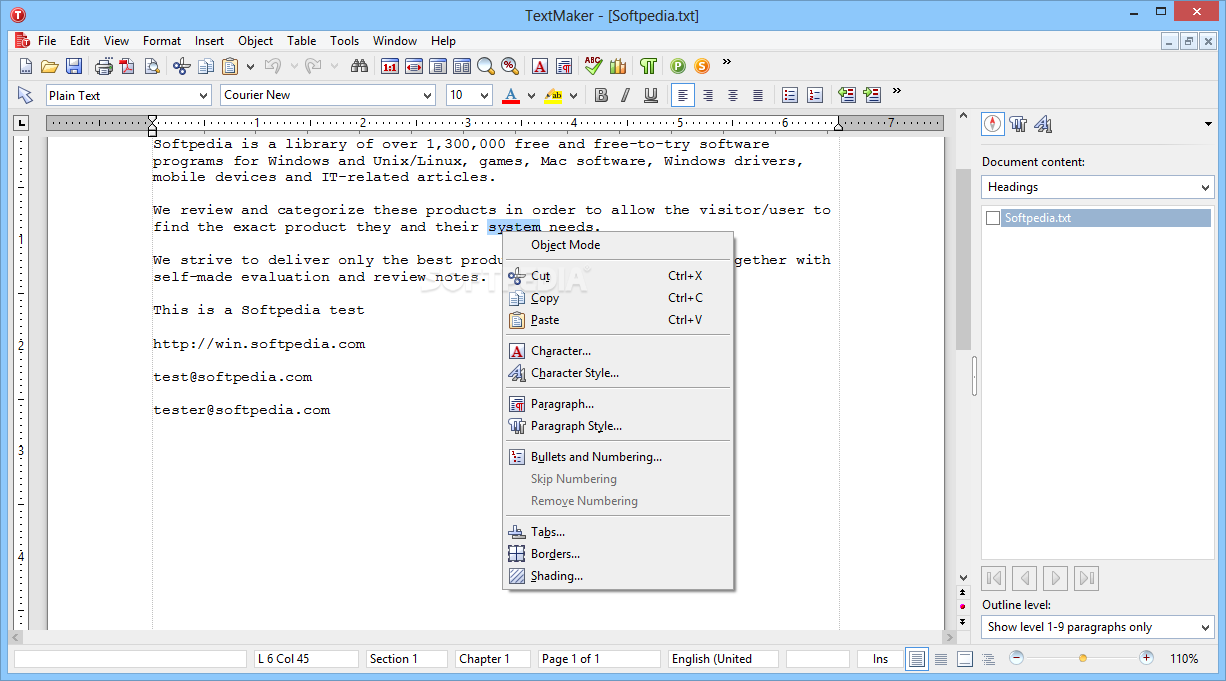Choose Character... from the context menu
This screenshot has height=681, width=1226.
pyautogui.click(x=617, y=351)
